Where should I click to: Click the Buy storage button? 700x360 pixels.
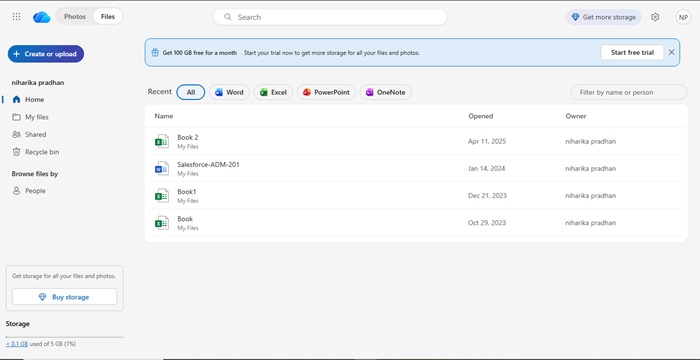65,297
